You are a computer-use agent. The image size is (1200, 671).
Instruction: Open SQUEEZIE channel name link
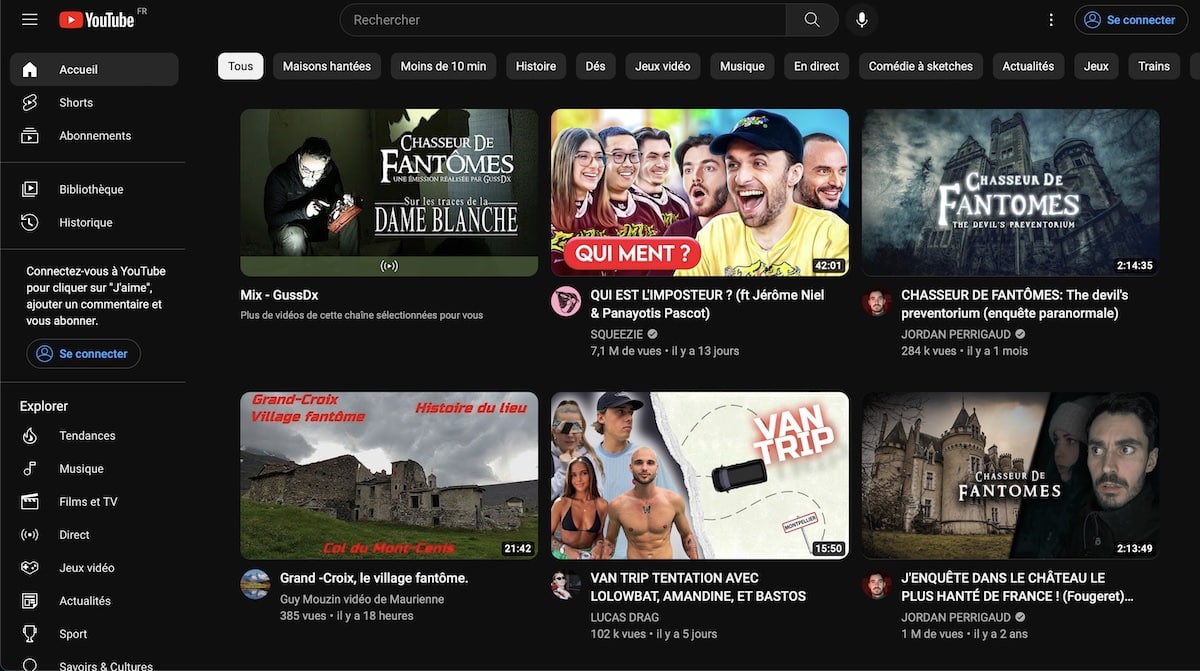616,334
